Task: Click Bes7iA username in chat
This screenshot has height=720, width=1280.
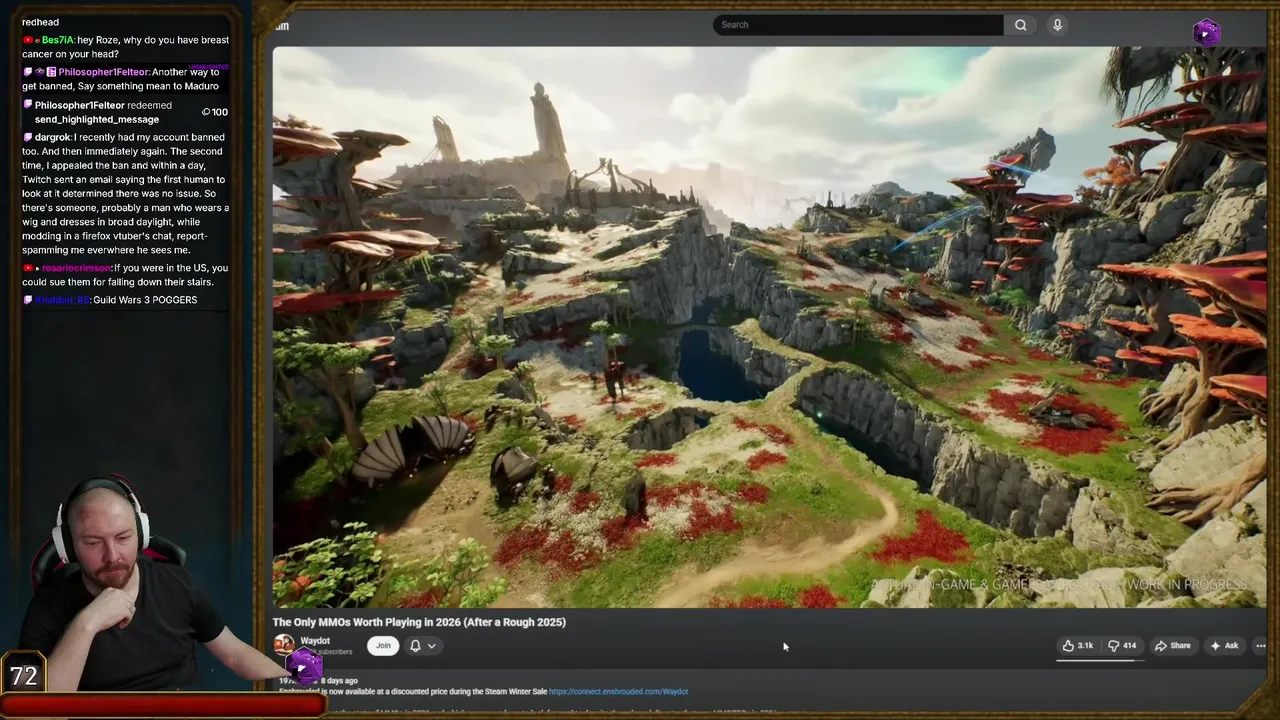Action: (x=57, y=40)
